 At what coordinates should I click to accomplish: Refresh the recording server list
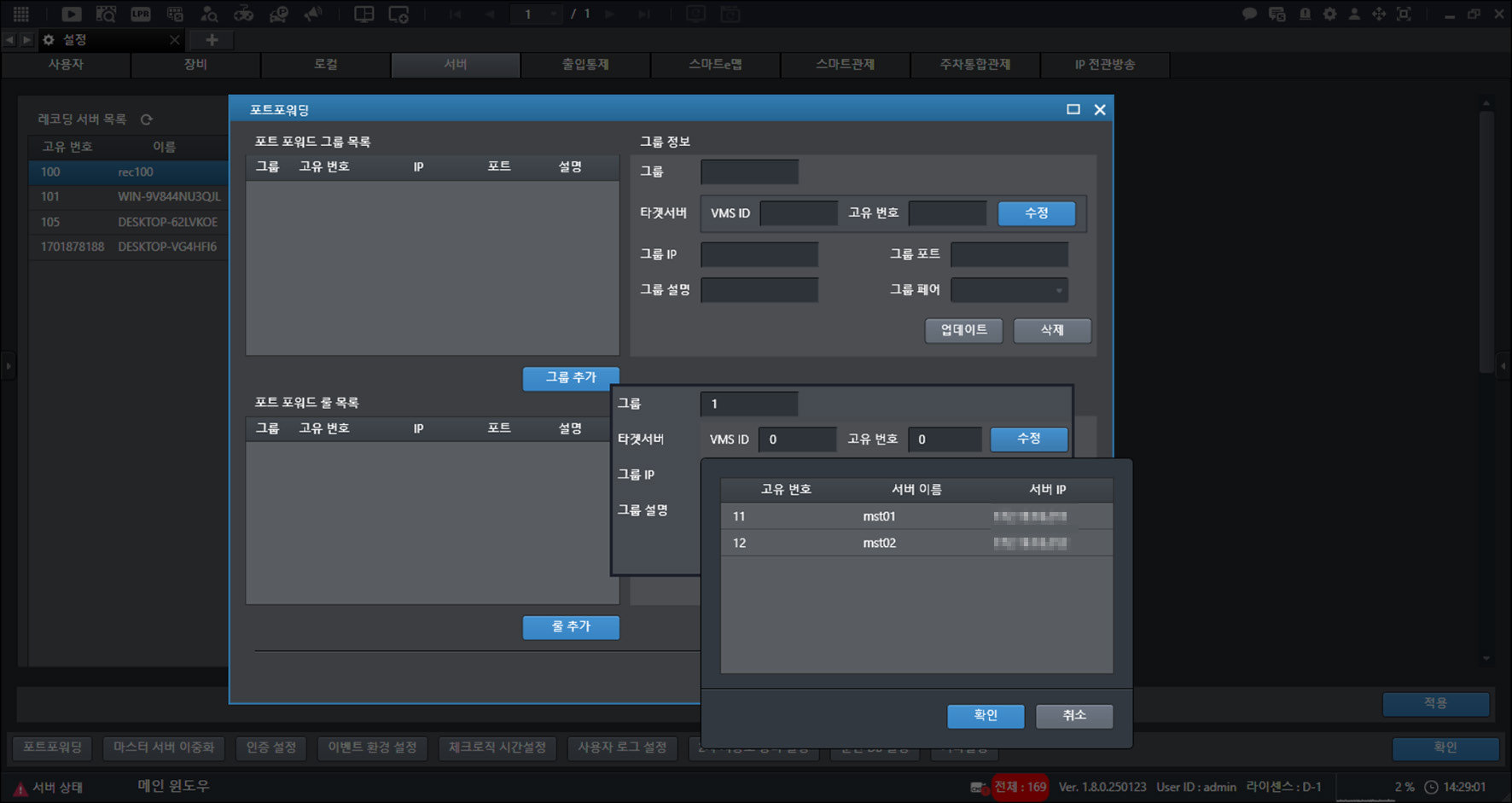click(x=147, y=119)
